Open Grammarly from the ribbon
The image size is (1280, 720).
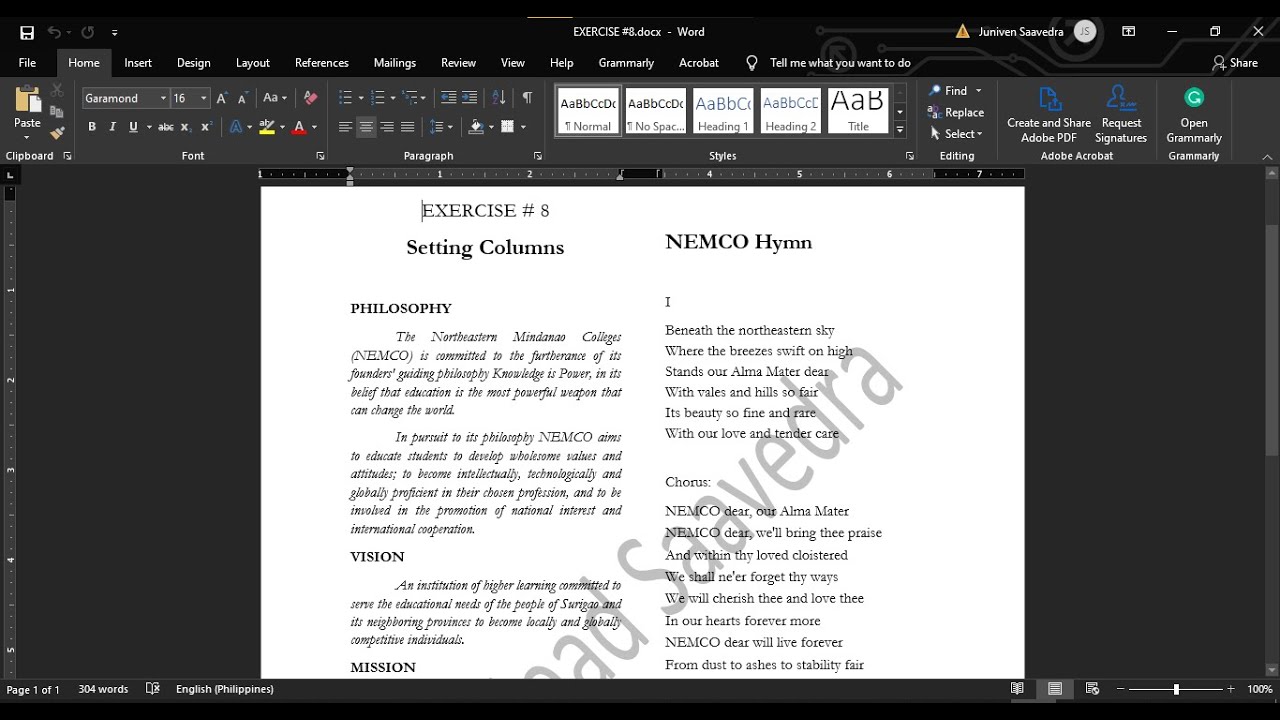pyautogui.click(x=1194, y=115)
